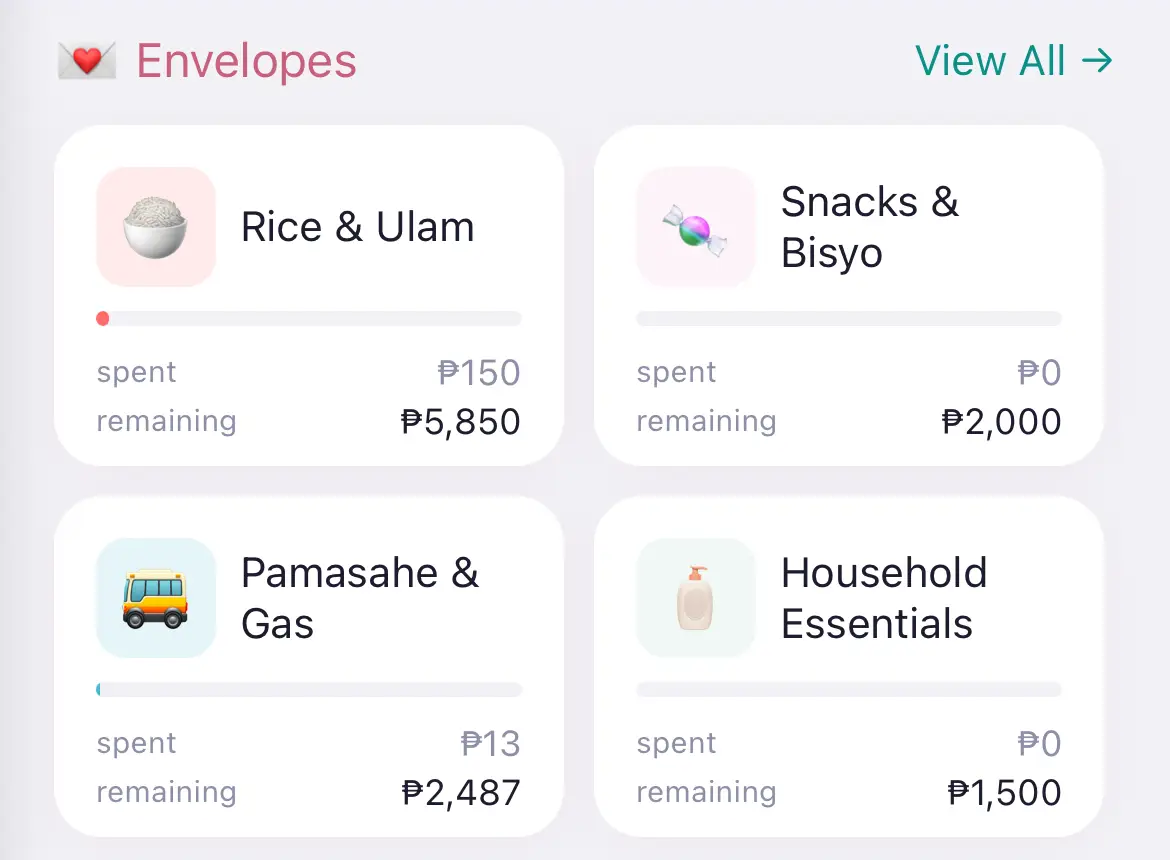1170x860 pixels.
Task: Open the Household Essentials envelope title
Action: 883,598
